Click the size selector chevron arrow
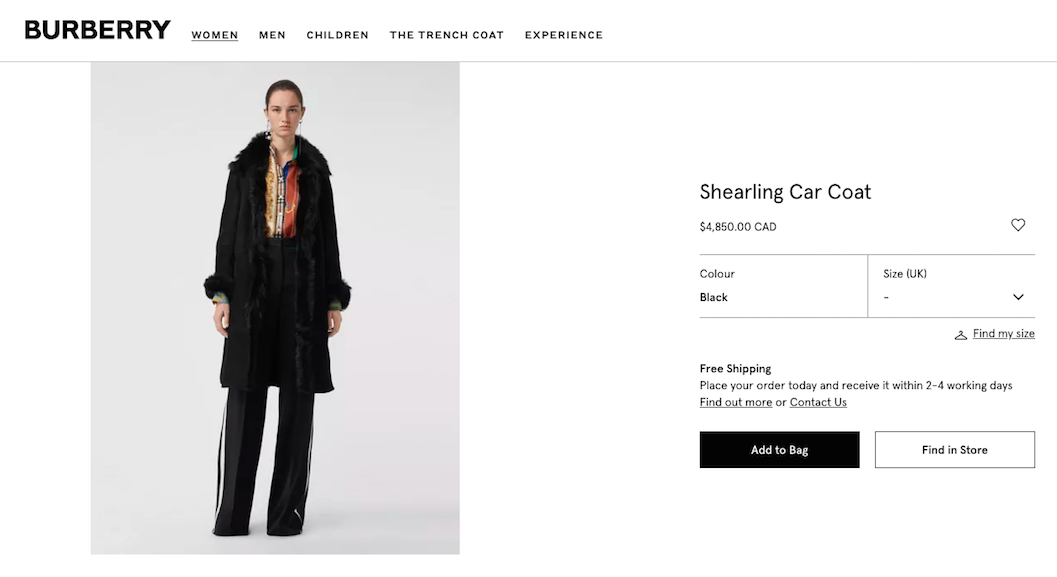The height and width of the screenshot is (577, 1057). 1018,297
